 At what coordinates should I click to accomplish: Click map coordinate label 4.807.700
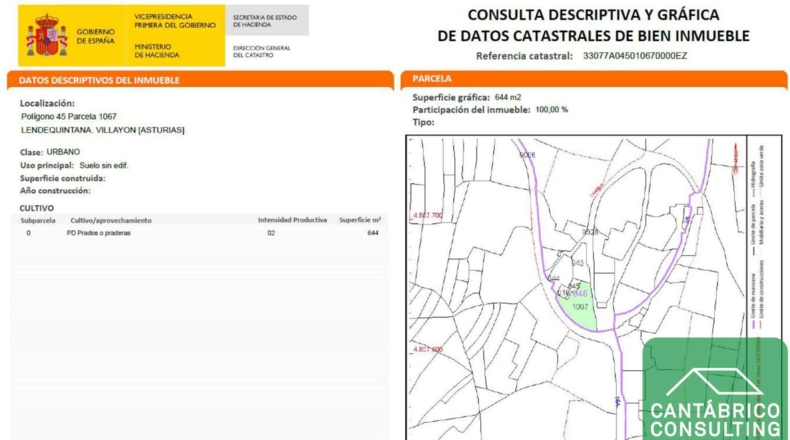(x=428, y=215)
